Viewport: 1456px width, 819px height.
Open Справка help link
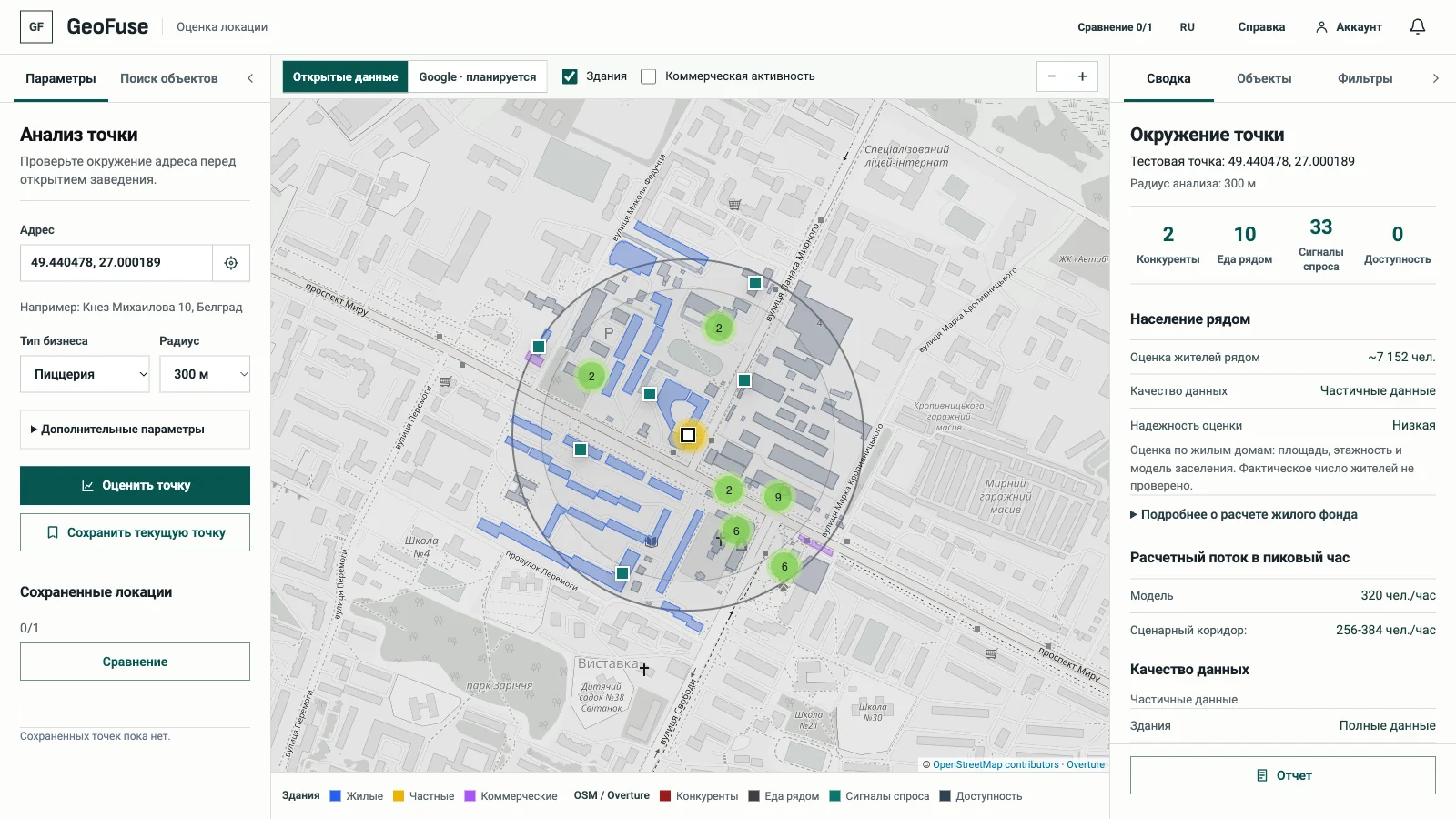click(1261, 27)
